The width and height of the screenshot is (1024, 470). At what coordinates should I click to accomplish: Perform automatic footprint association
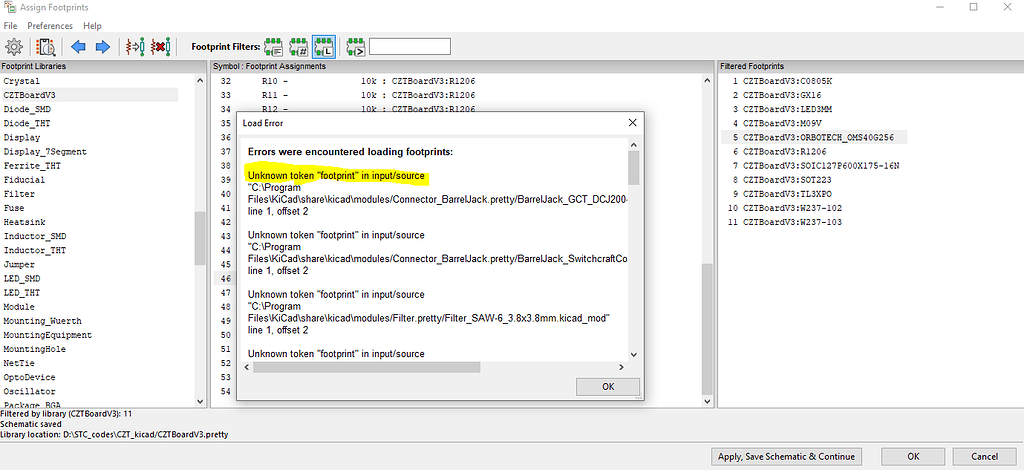tap(135, 46)
